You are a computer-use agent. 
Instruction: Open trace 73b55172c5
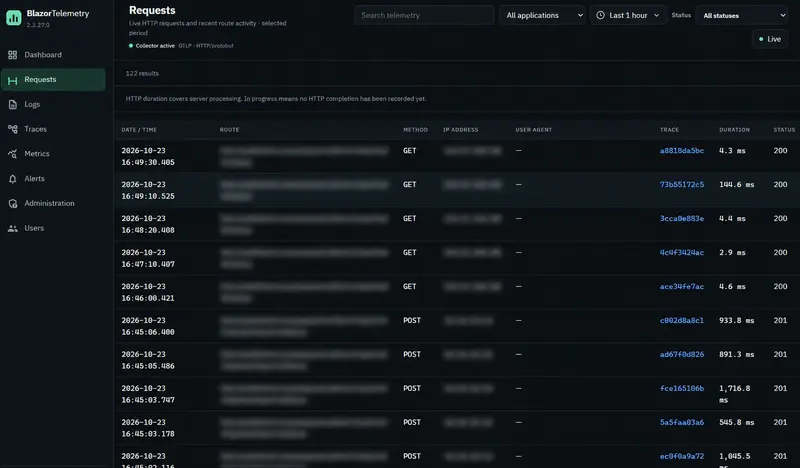point(682,184)
